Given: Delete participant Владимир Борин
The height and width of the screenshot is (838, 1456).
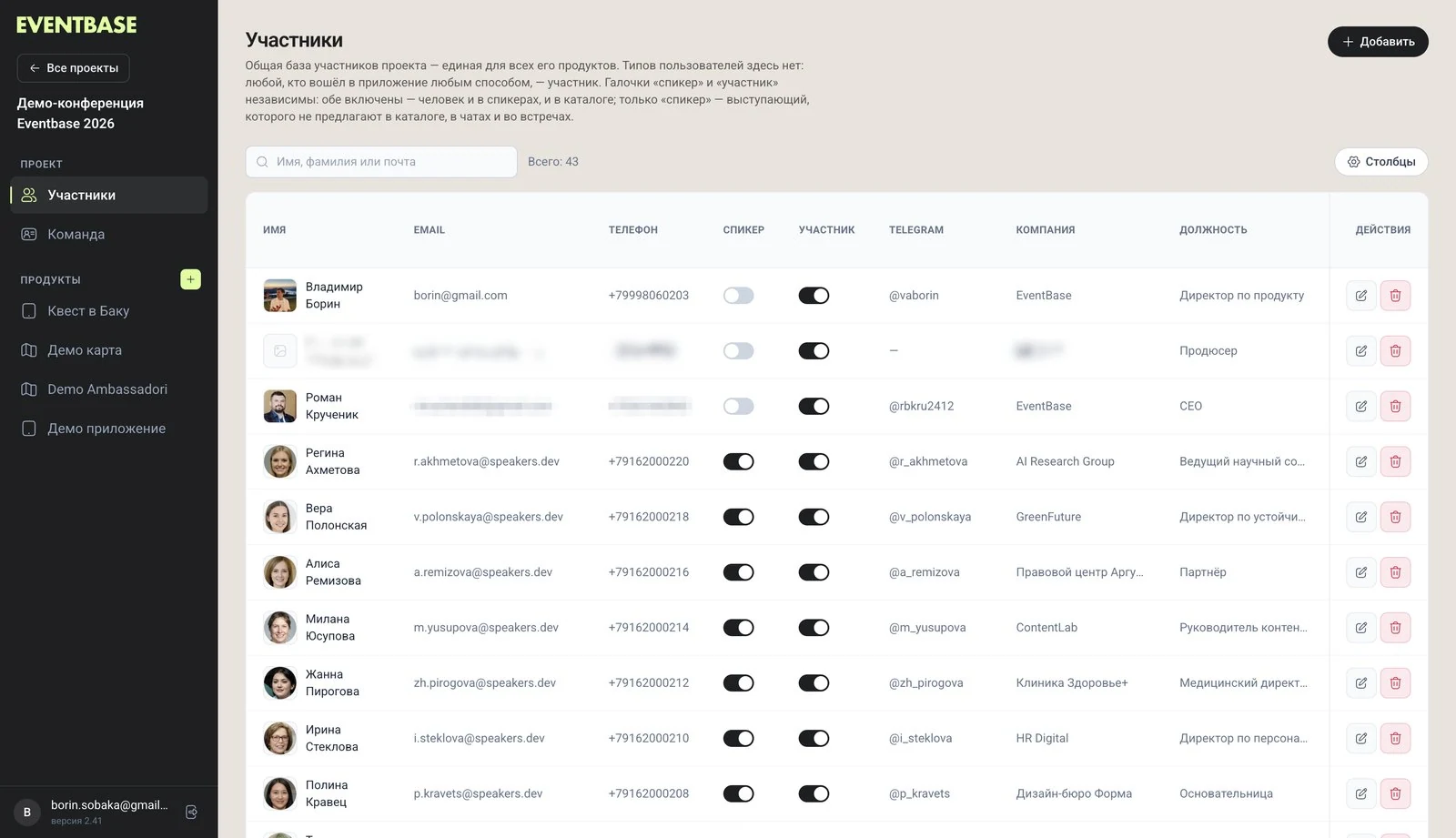Looking at the screenshot, I should point(1395,296).
